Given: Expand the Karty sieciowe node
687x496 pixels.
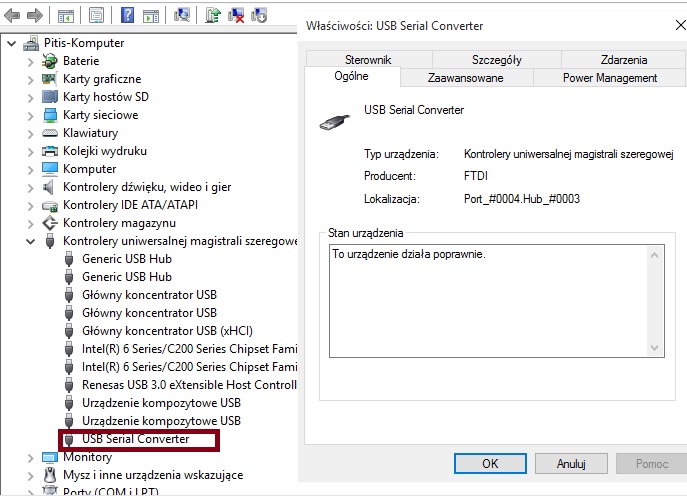Looking at the screenshot, I should 30,115.
